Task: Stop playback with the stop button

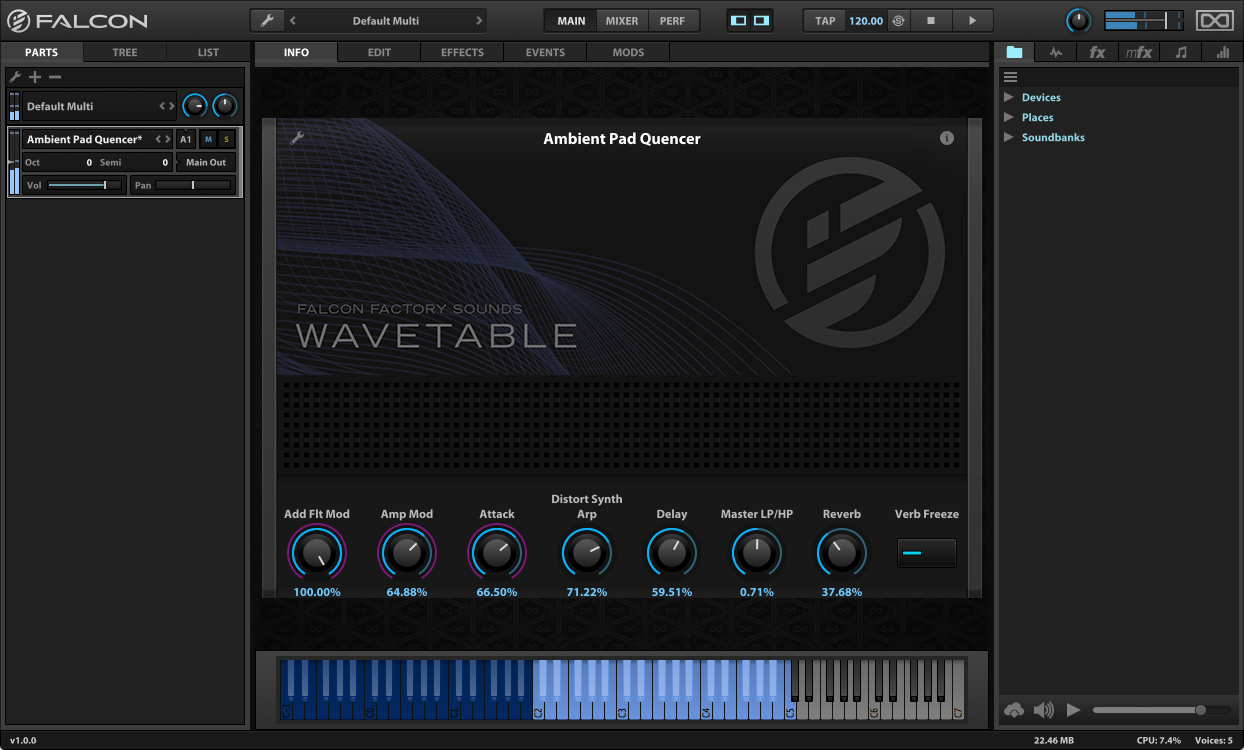Action: tap(930, 20)
